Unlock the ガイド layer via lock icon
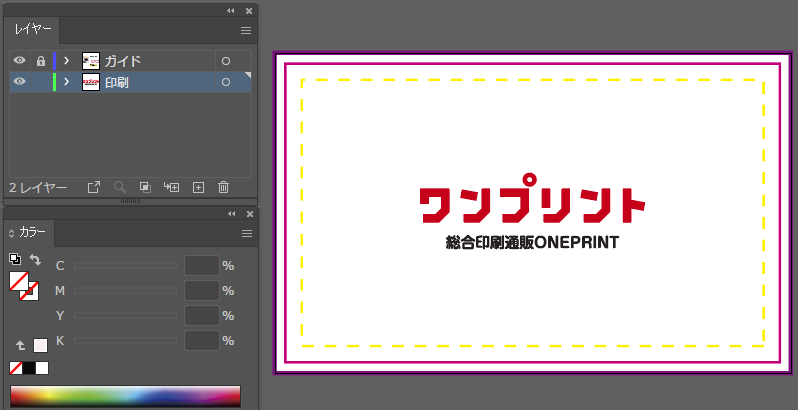 click(40, 61)
